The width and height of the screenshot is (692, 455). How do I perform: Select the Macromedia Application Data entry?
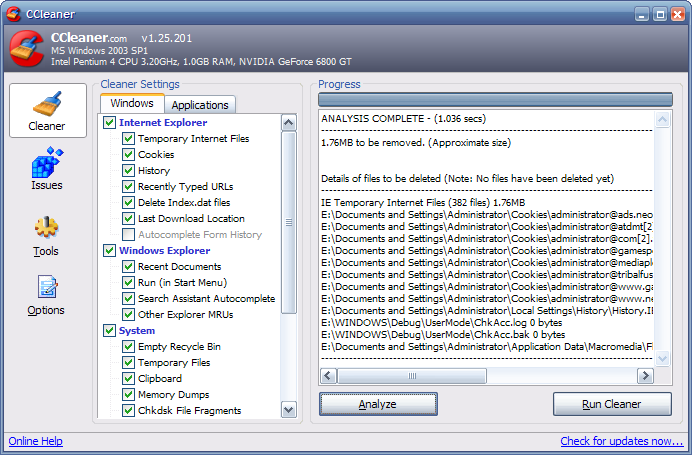[x=487, y=346]
